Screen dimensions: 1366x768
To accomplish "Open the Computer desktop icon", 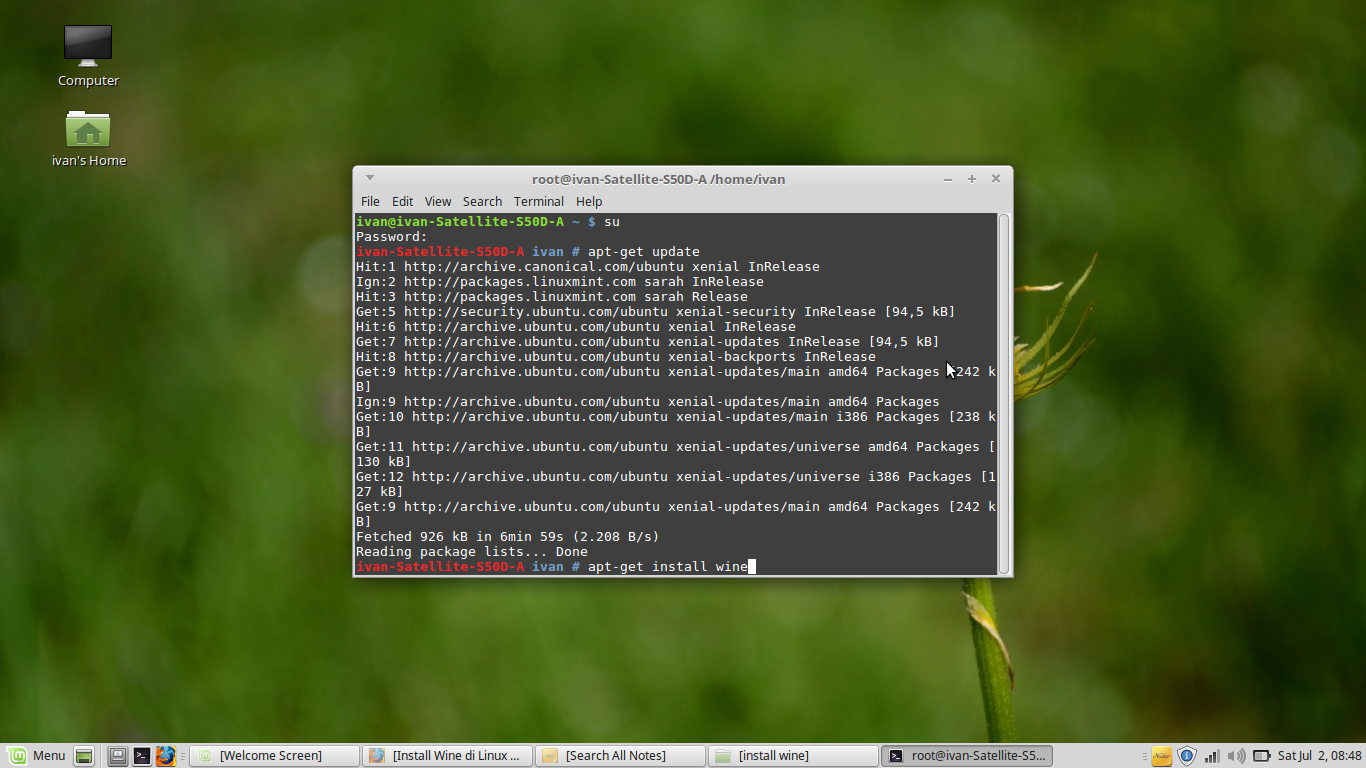I will pyautogui.click(x=87, y=45).
